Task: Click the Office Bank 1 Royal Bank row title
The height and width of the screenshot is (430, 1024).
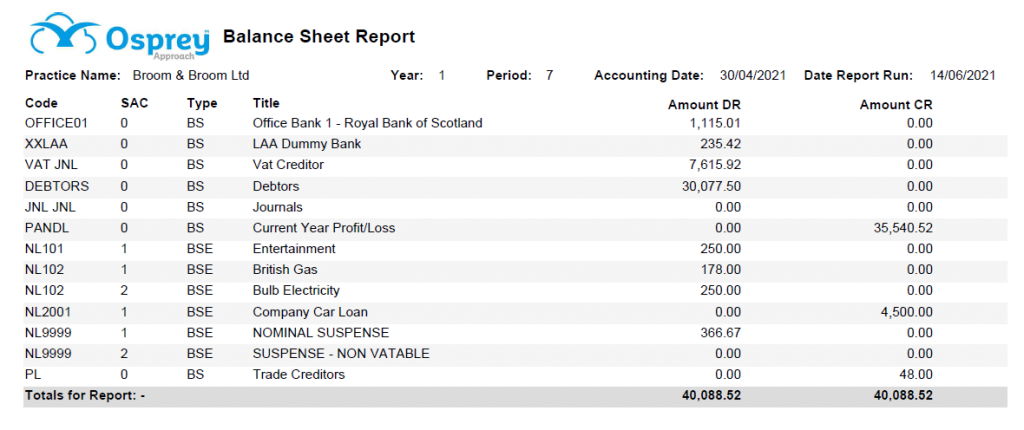Action: click(367, 123)
